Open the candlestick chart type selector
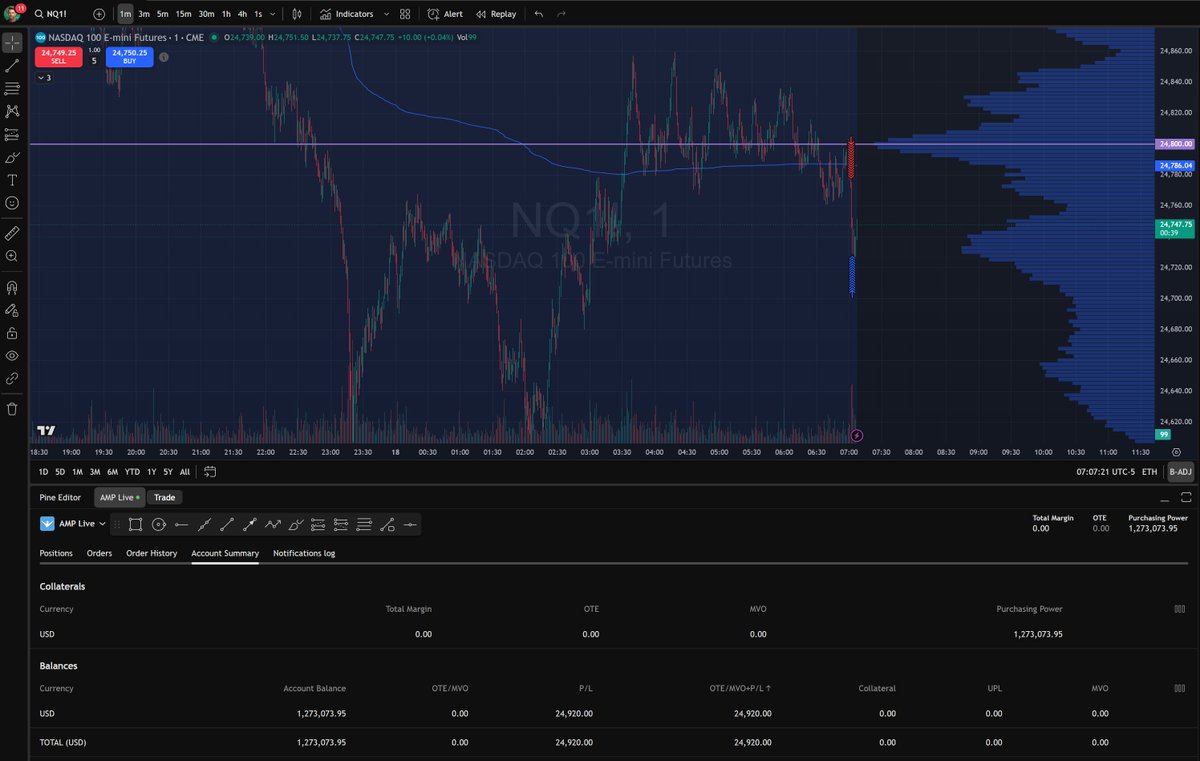 click(x=297, y=14)
